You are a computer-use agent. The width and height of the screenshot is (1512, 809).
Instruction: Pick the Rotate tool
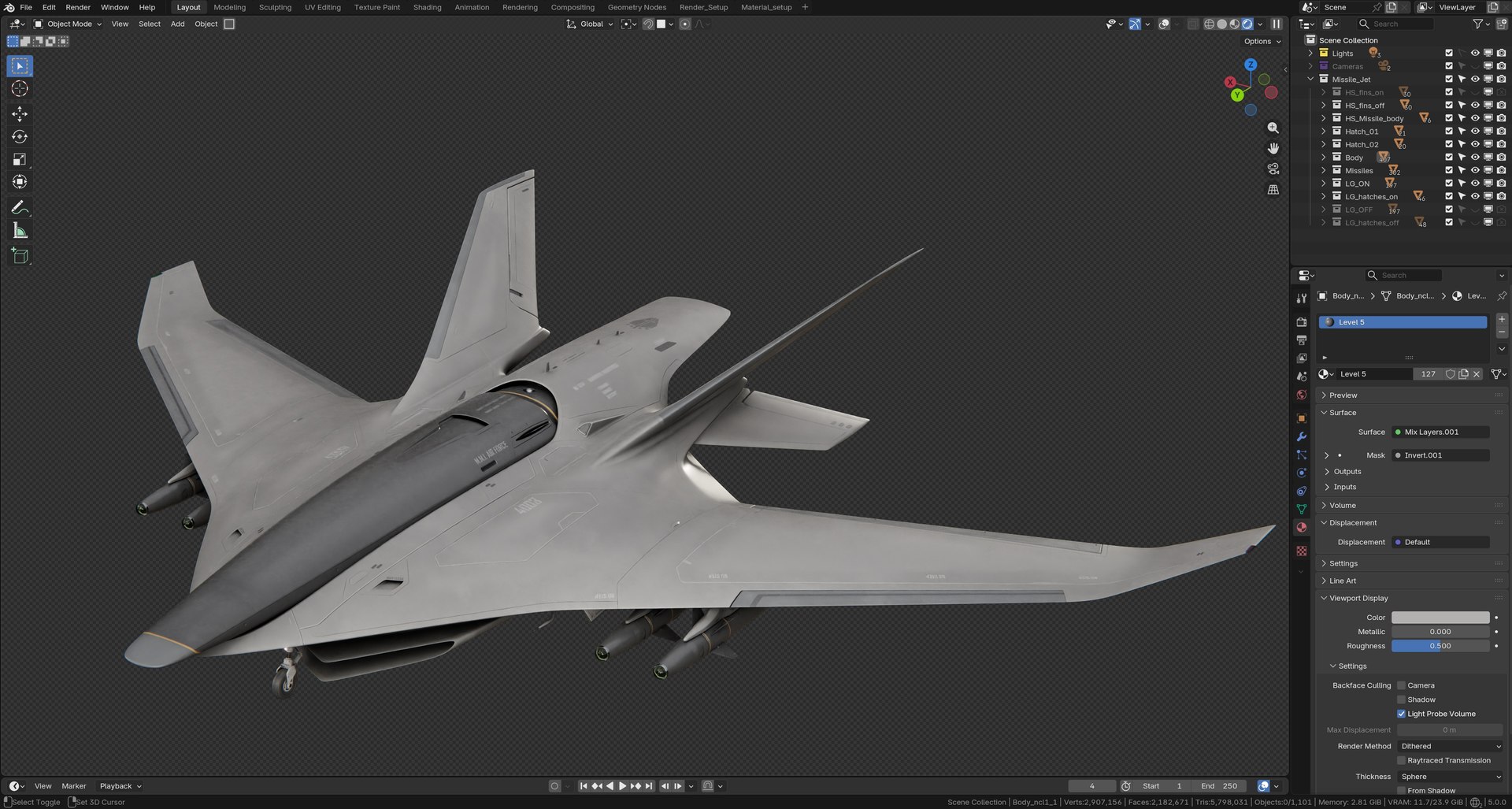pos(20,137)
